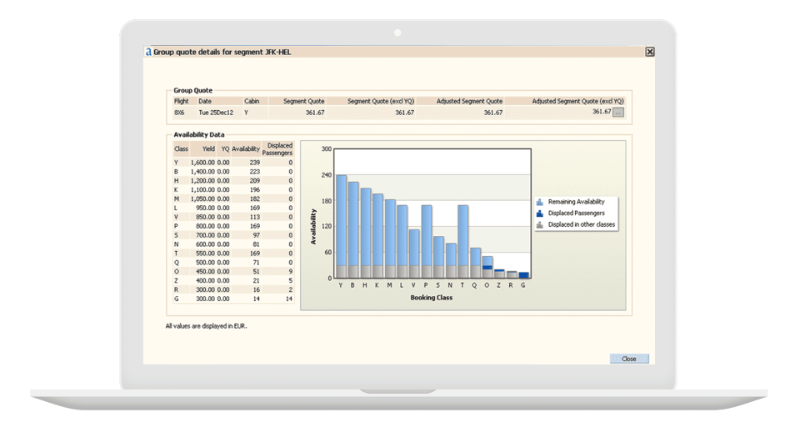Click the dark blue bar for class G
The height and width of the screenshot is (437, 800).
(523, 275)
